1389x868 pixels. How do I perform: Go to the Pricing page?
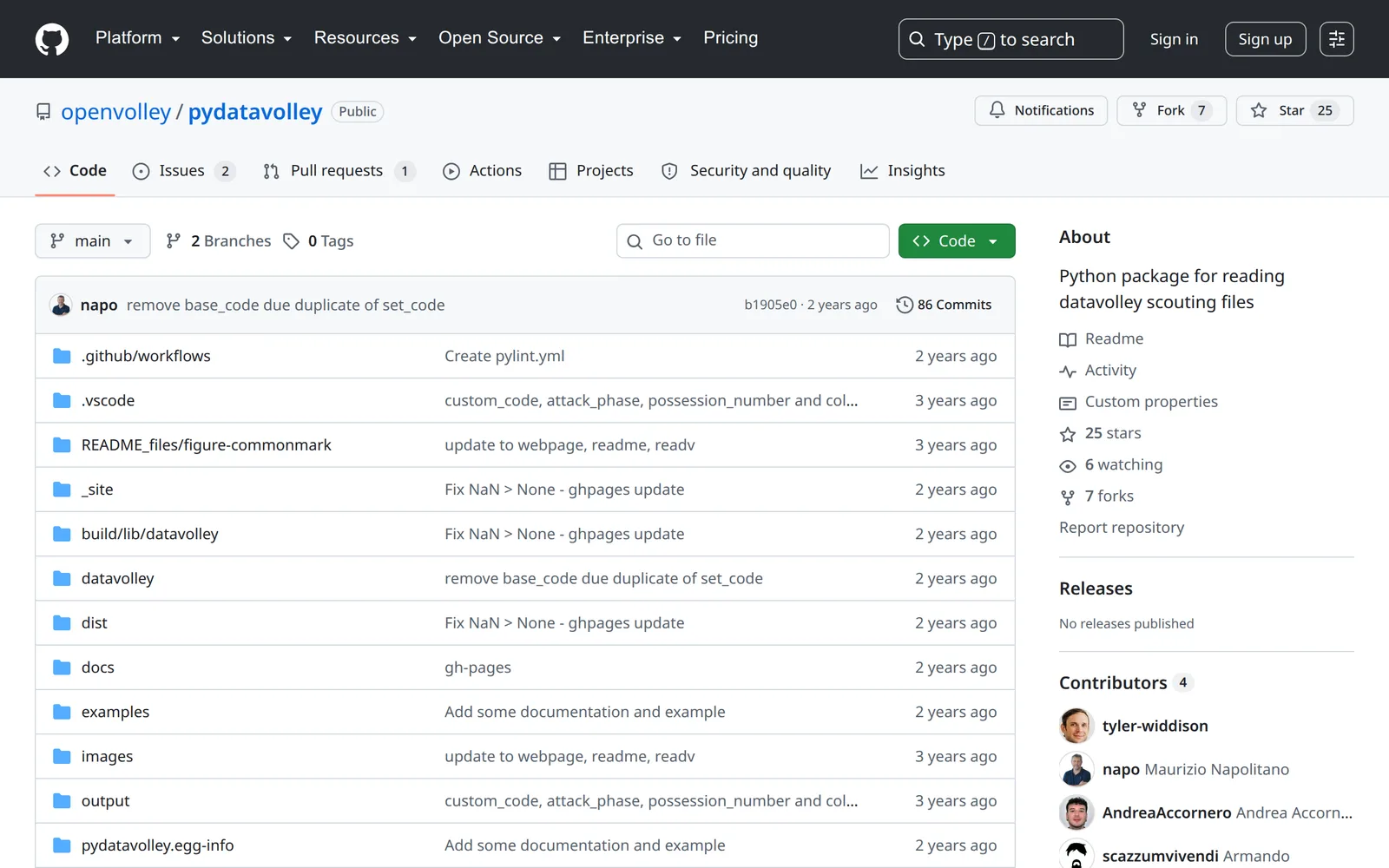tap(731, 38)
